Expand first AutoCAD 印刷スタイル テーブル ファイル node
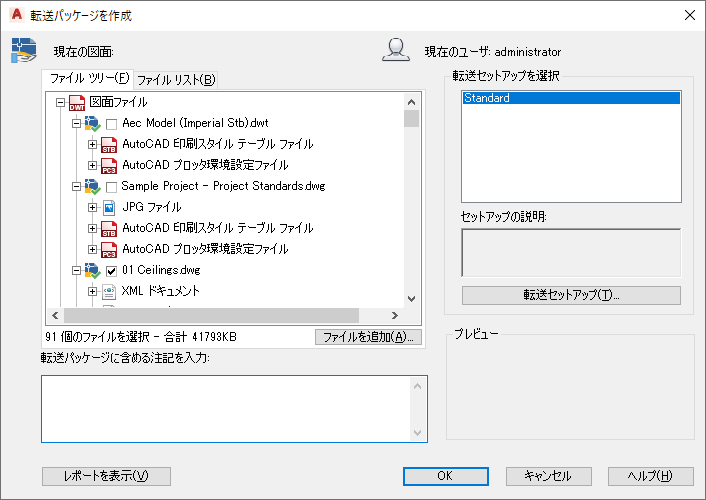This screenshot has width=706, height=500. click(x=92, y=145)
